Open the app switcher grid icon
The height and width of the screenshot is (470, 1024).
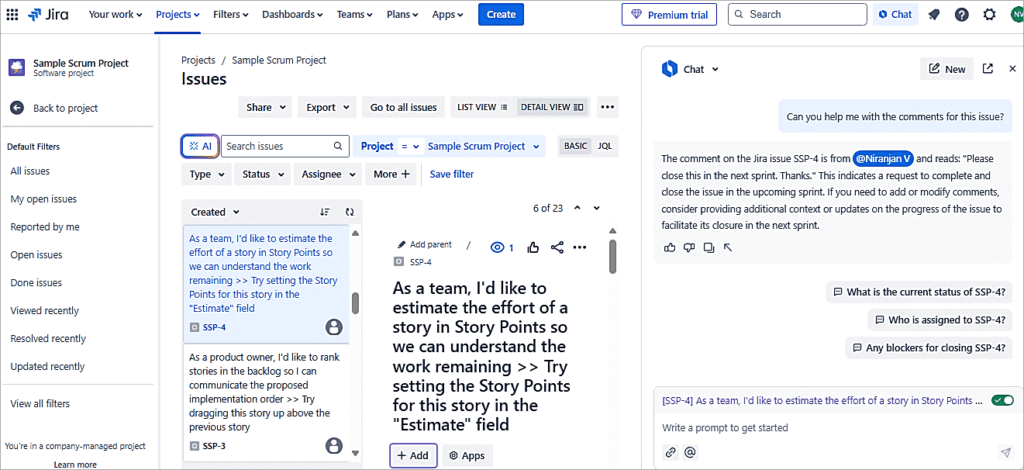point(12,14)
